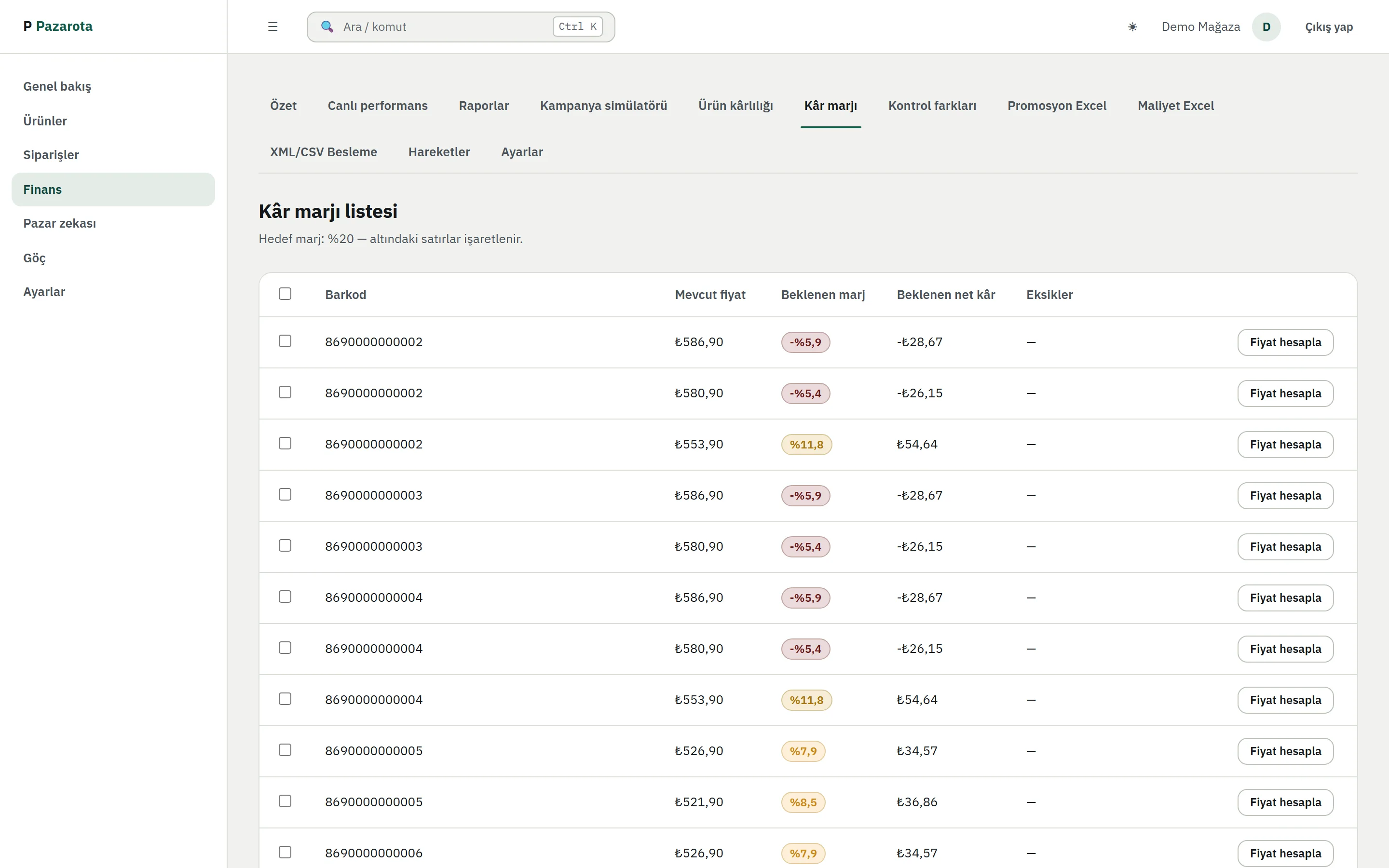Open the Hareketler tab
This screenshot has width=1389, height=868.
click(439, 152)
